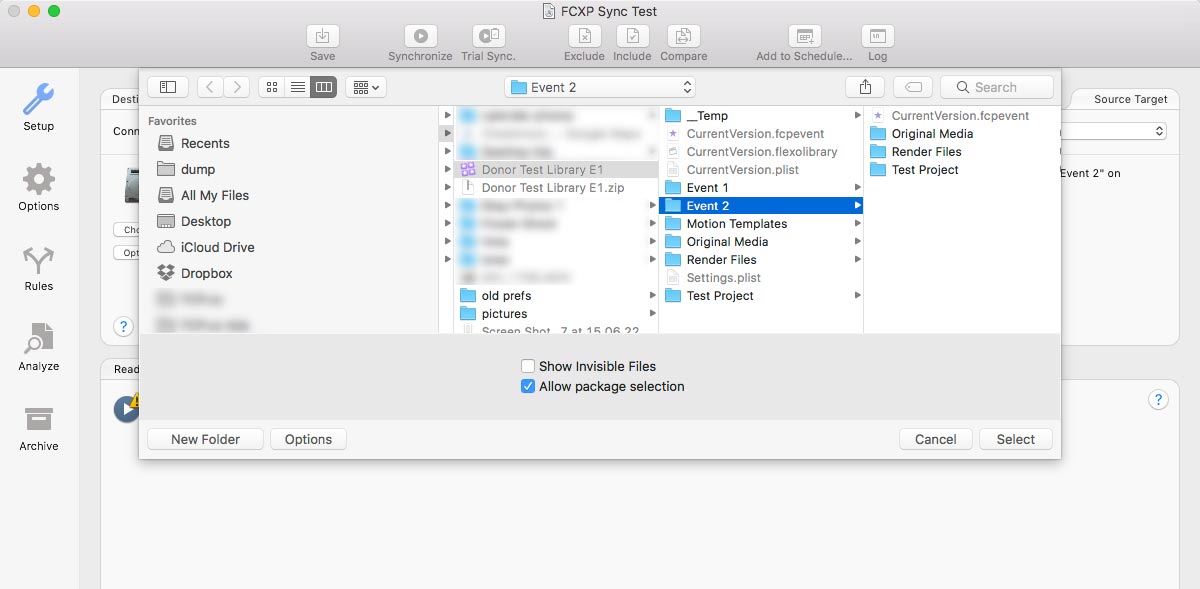Image resolution: width=1200 pixels, height=589 pixels.
Task: Expand the Event 1 folder arrow
Action: pos(857,188)
